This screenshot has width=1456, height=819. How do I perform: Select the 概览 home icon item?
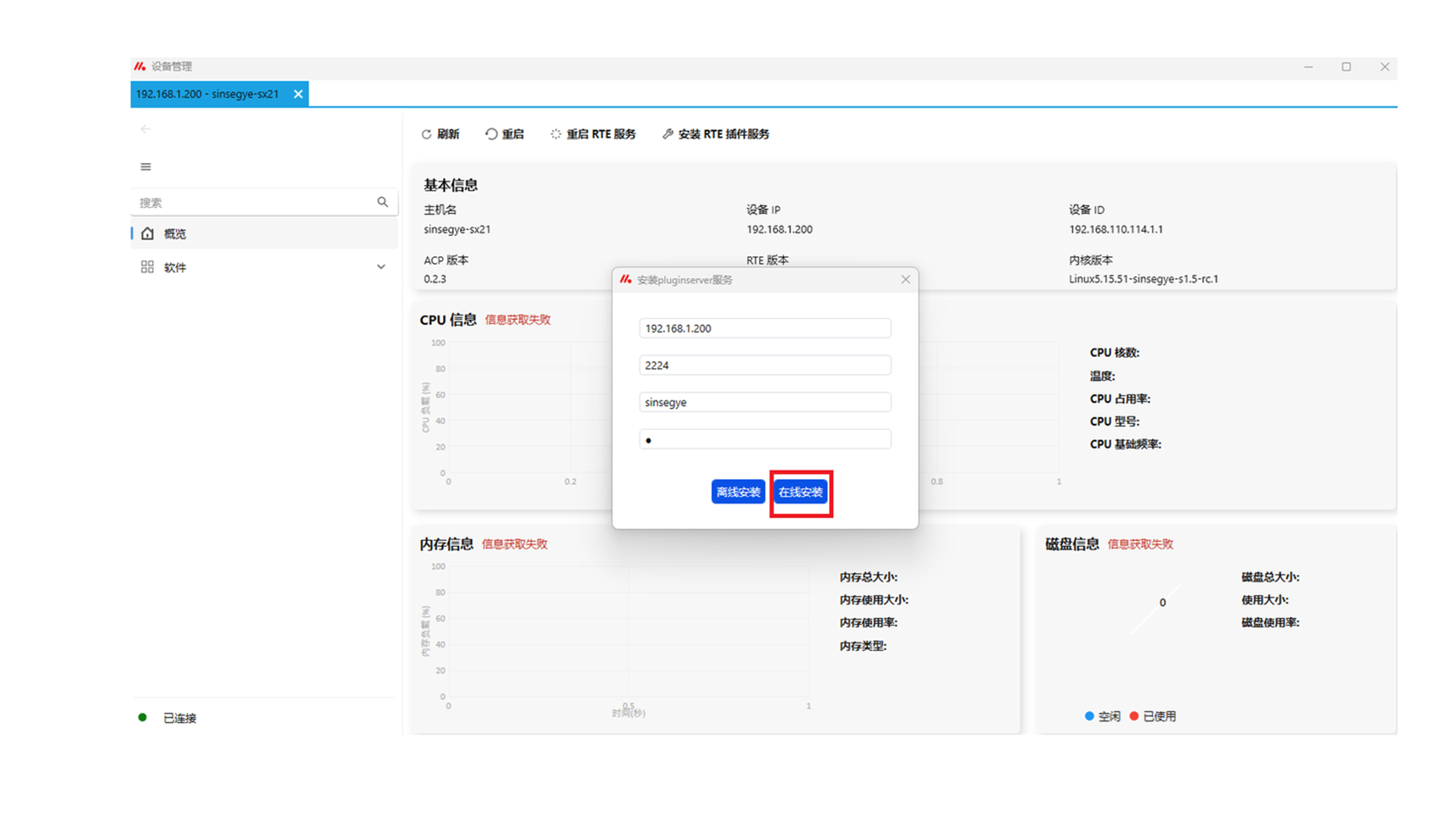tap(148, 234)
